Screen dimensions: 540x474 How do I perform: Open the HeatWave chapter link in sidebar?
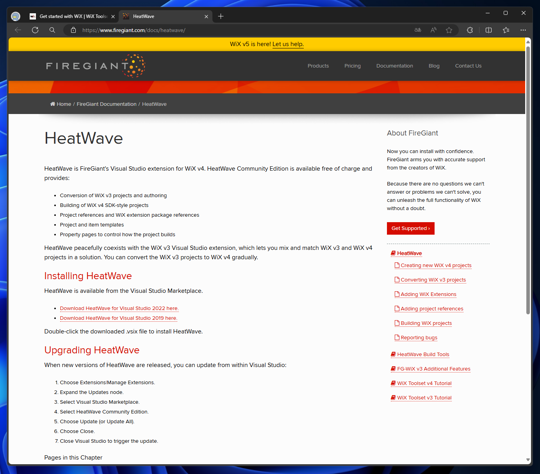pos(406,253)
